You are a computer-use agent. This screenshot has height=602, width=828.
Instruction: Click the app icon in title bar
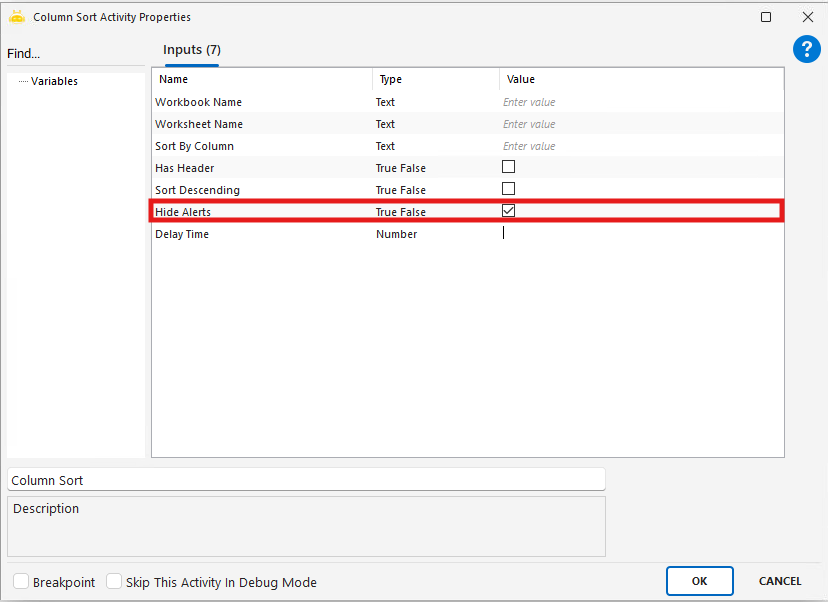(17, 17)
